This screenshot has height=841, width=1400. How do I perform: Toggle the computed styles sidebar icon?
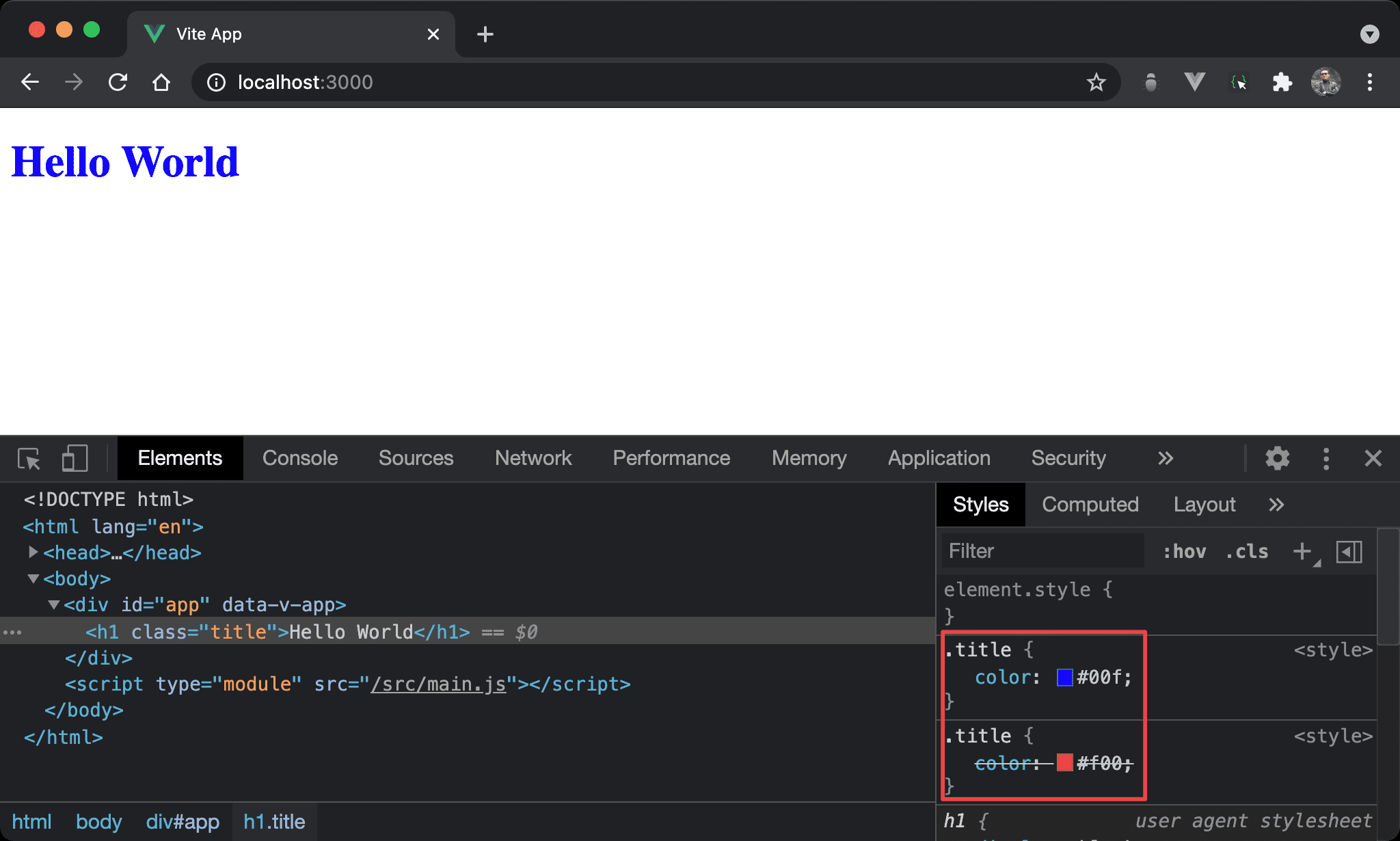pyautogui.click(x=1349, y=551)
